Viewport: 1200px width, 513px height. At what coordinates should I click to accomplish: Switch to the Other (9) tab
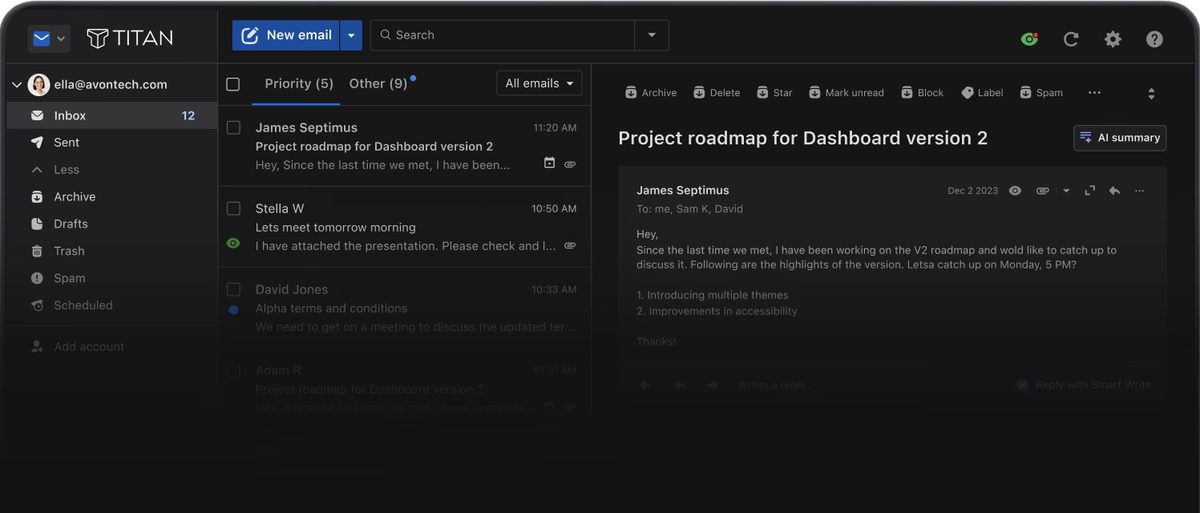[378, 84]
